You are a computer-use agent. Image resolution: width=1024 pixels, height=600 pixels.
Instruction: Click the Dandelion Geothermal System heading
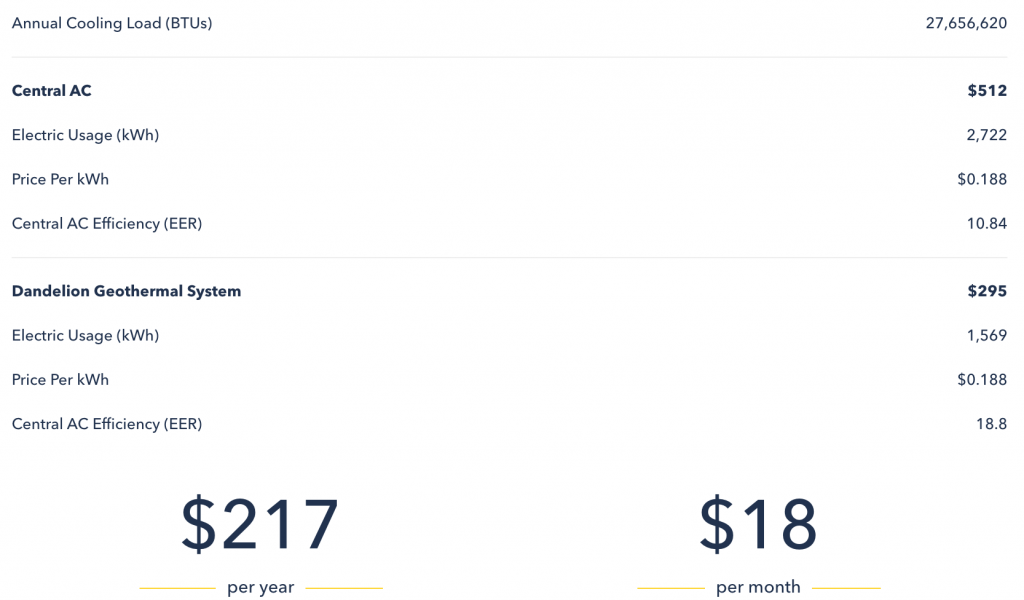click(126, 291)
